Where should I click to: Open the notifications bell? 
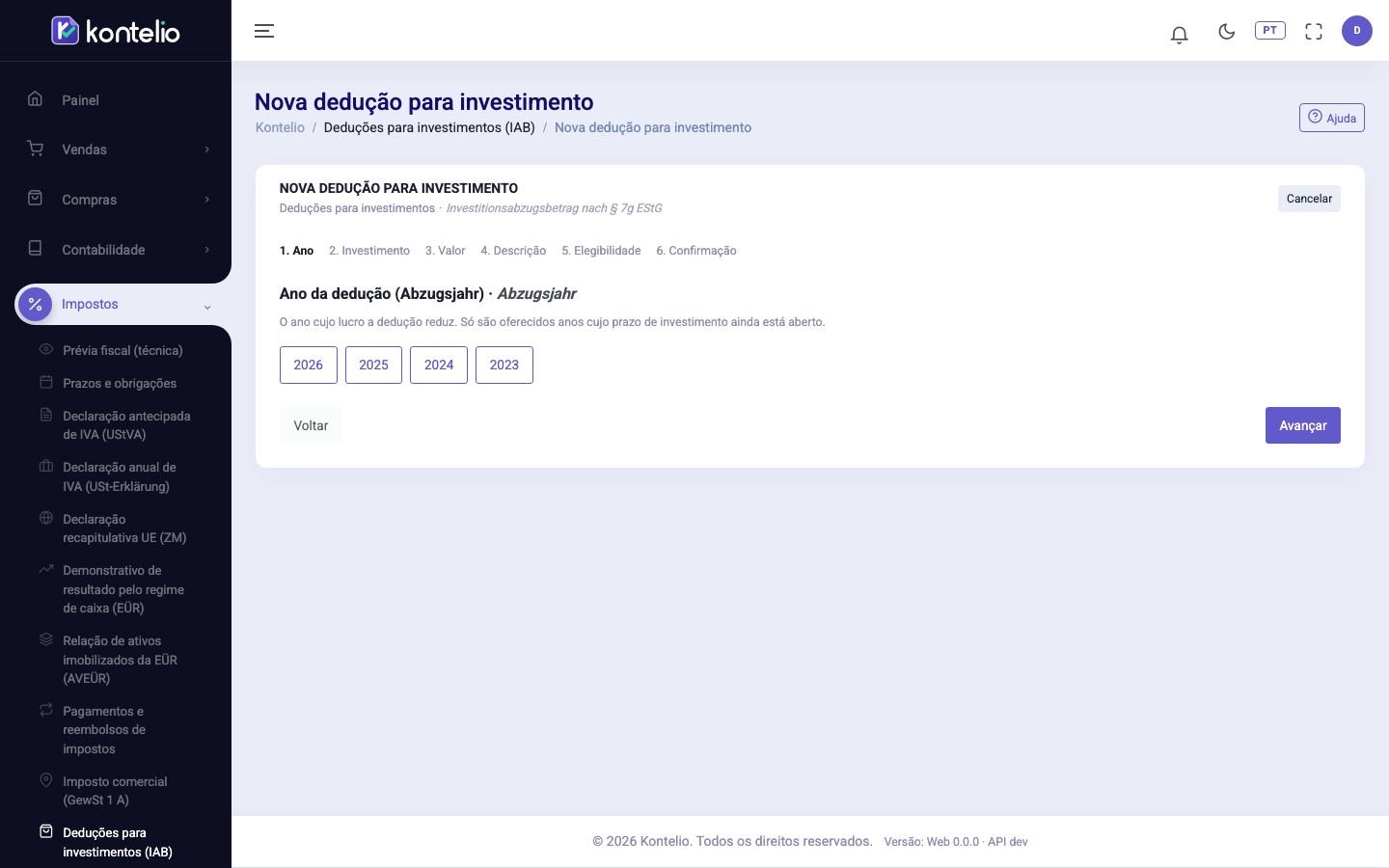(x=1179, y=34)
